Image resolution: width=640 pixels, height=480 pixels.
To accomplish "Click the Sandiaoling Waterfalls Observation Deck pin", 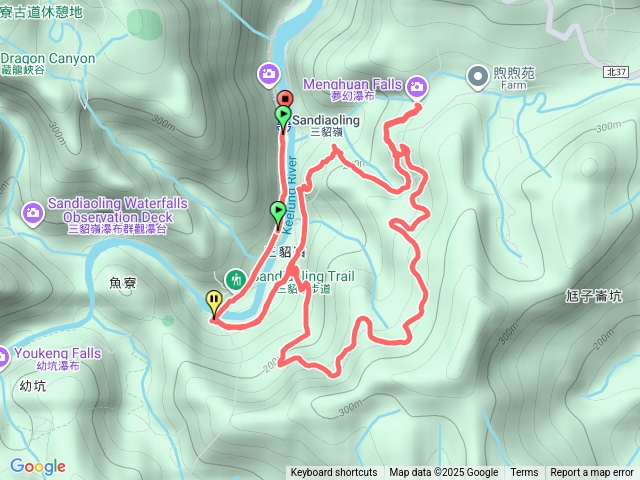I will pos(33,213).
